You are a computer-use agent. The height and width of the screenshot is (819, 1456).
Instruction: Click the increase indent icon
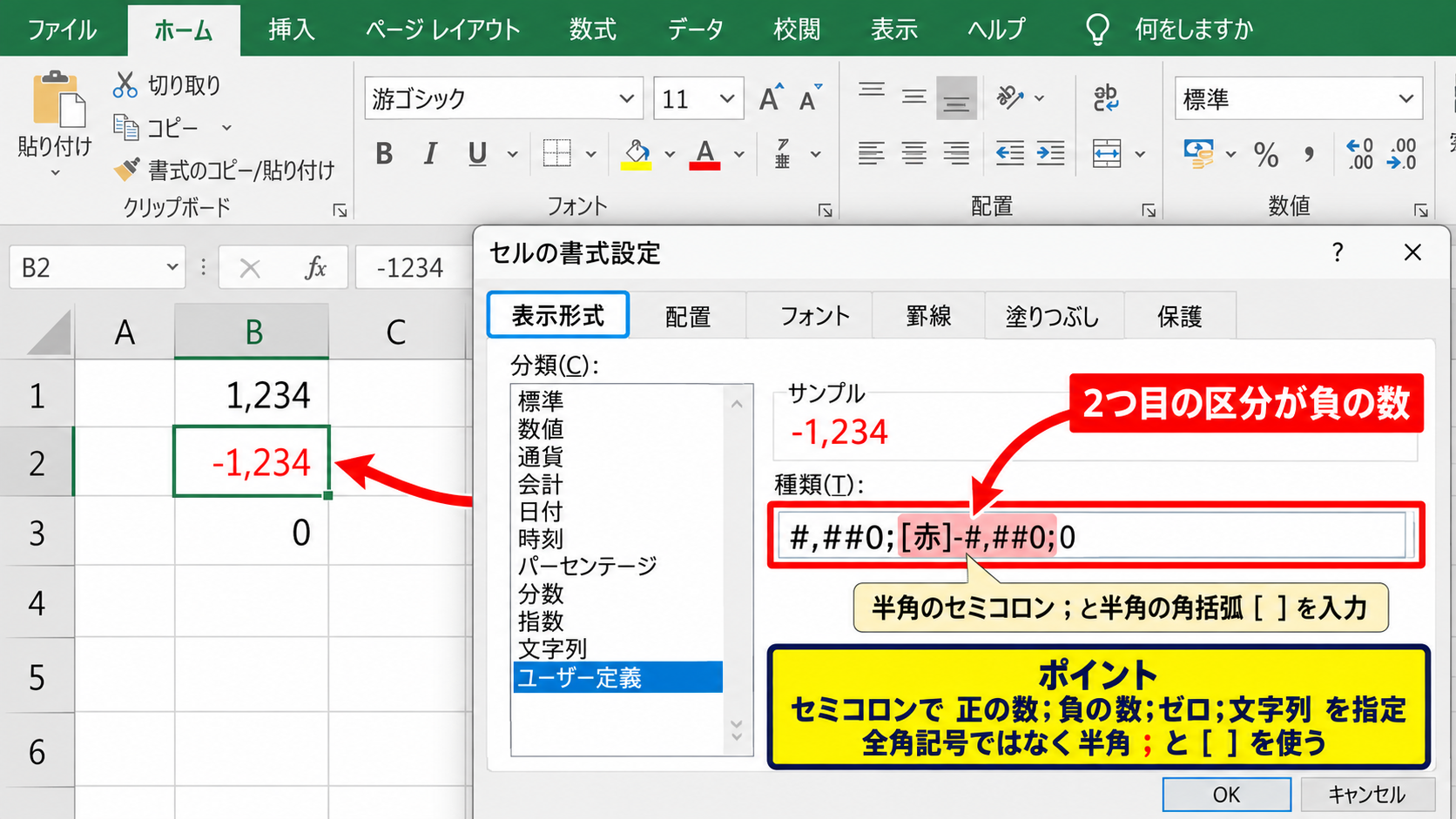(1051, 154)
